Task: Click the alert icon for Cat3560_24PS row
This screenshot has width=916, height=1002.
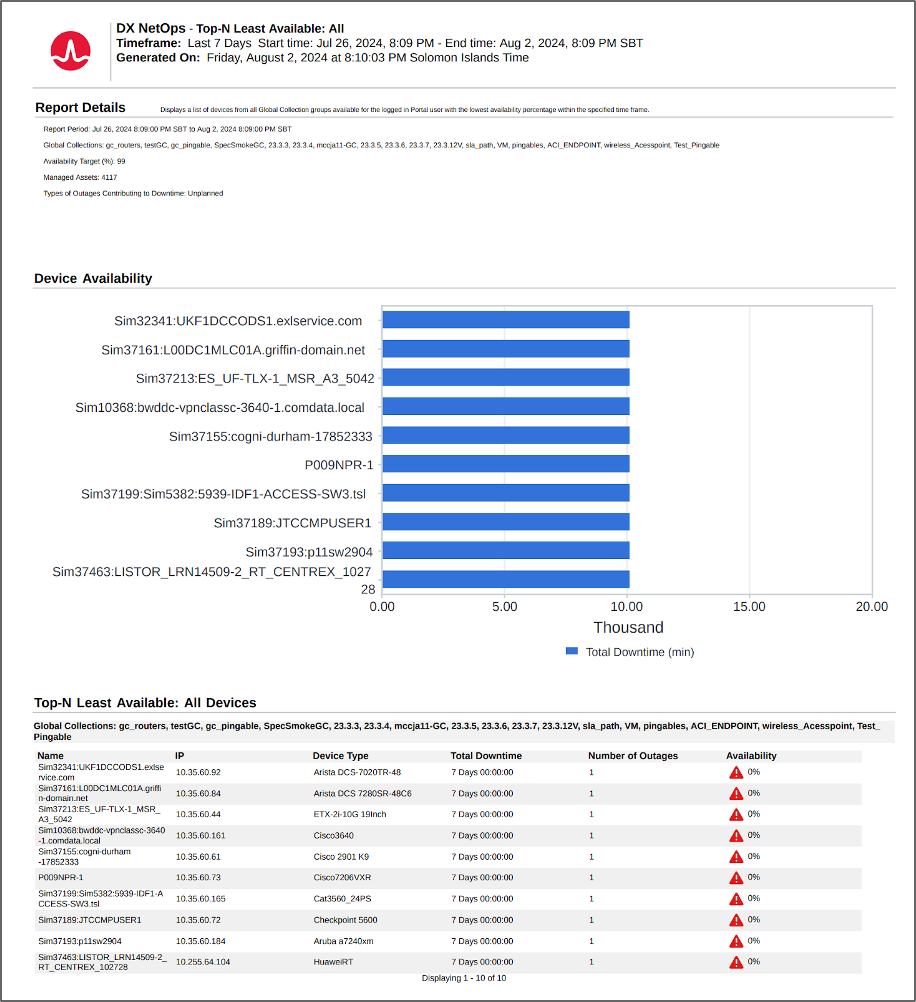Action: point(736,899)
